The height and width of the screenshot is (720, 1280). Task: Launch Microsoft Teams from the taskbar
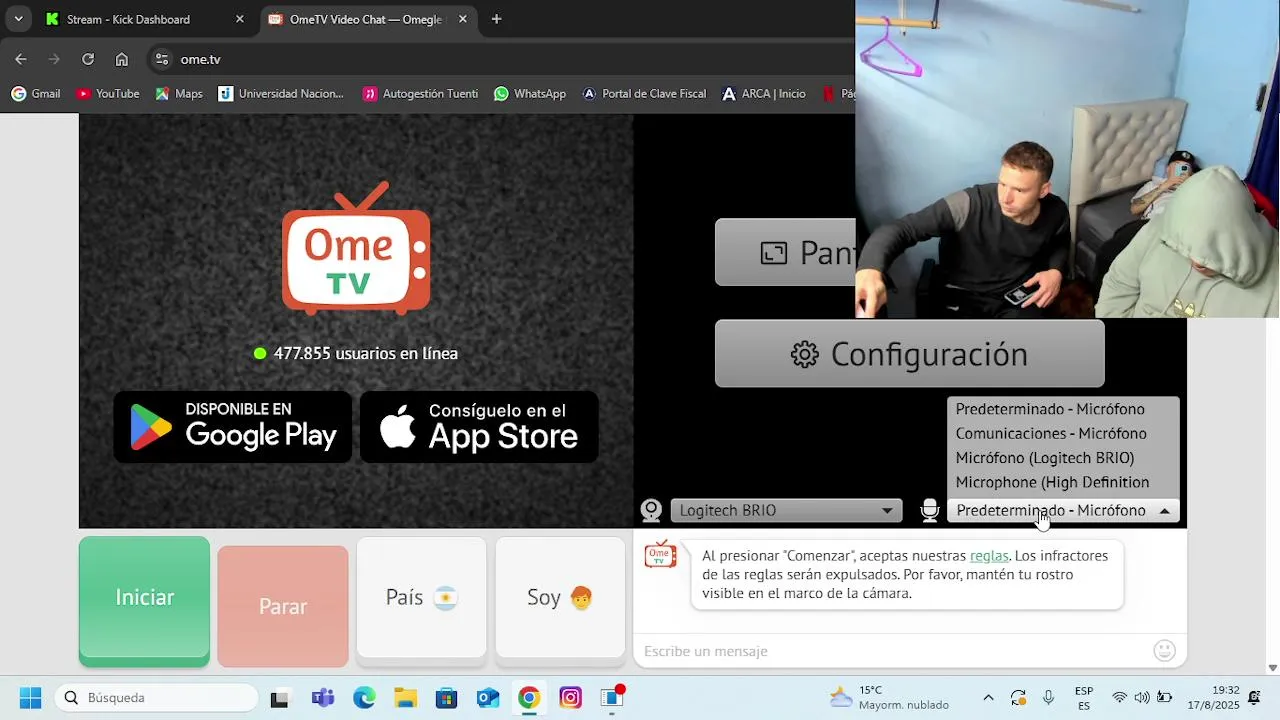[322, 698]
